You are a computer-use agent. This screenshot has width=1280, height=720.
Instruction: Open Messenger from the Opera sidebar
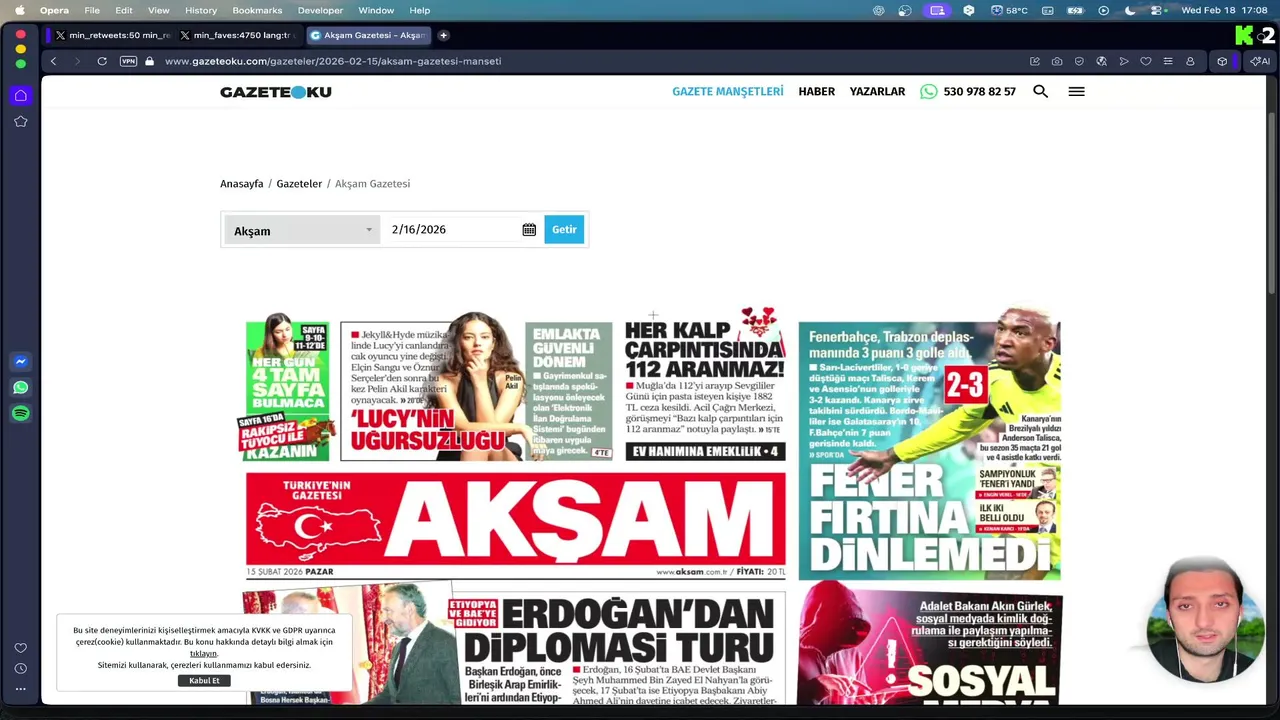pyautogui.click(x=20, y=362)
